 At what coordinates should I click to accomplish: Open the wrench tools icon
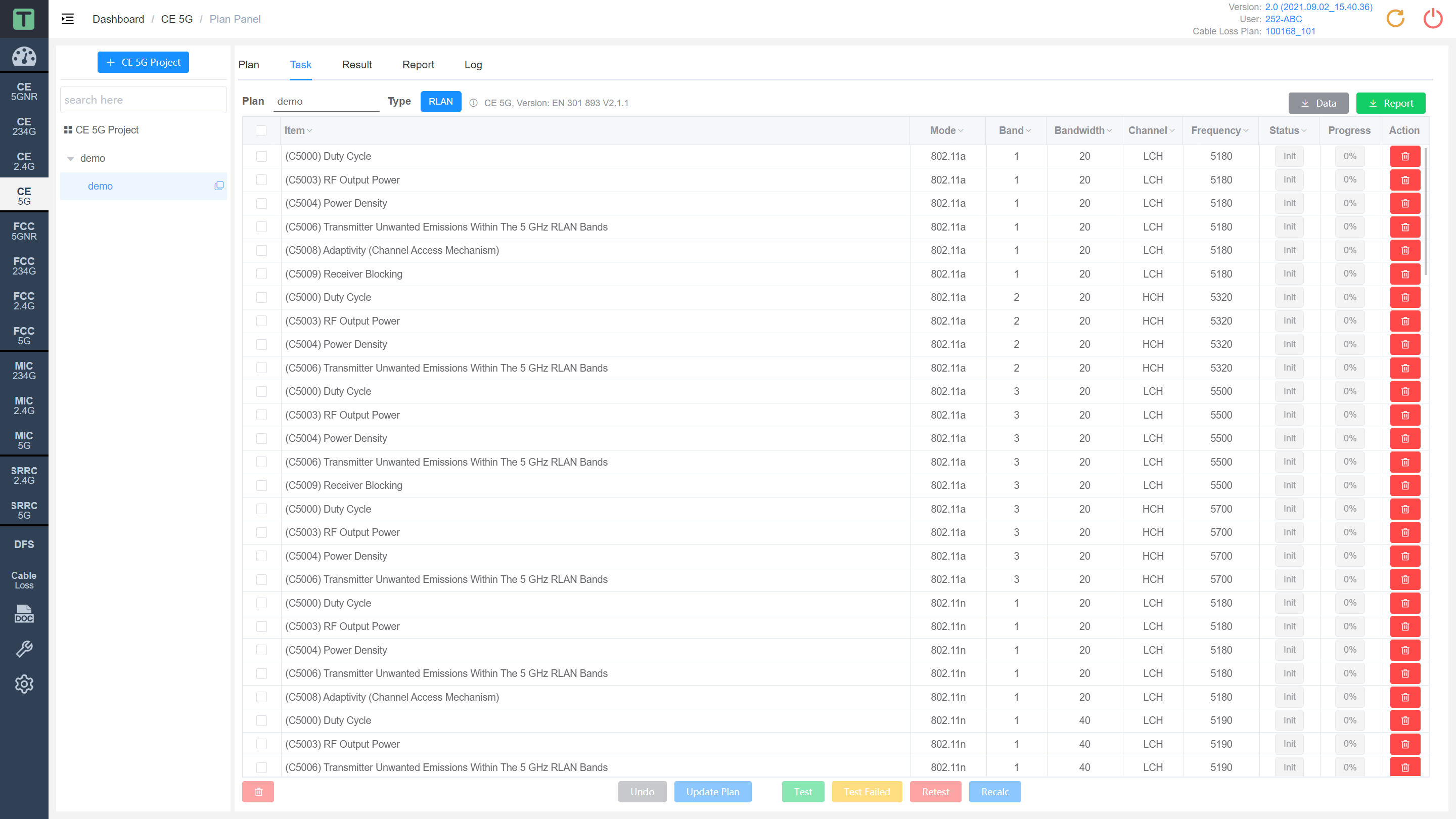[x=24, y=649]
